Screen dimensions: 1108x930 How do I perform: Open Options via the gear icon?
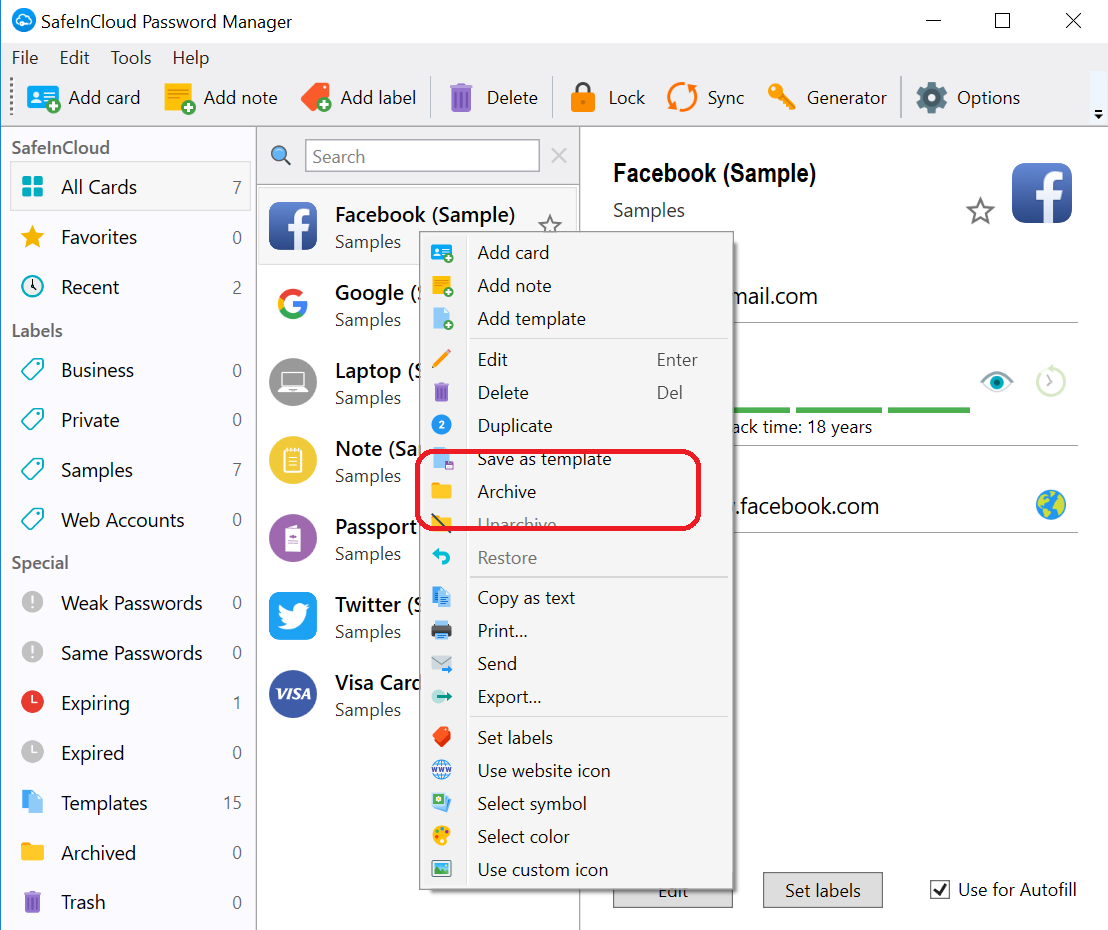pos(931,98)
